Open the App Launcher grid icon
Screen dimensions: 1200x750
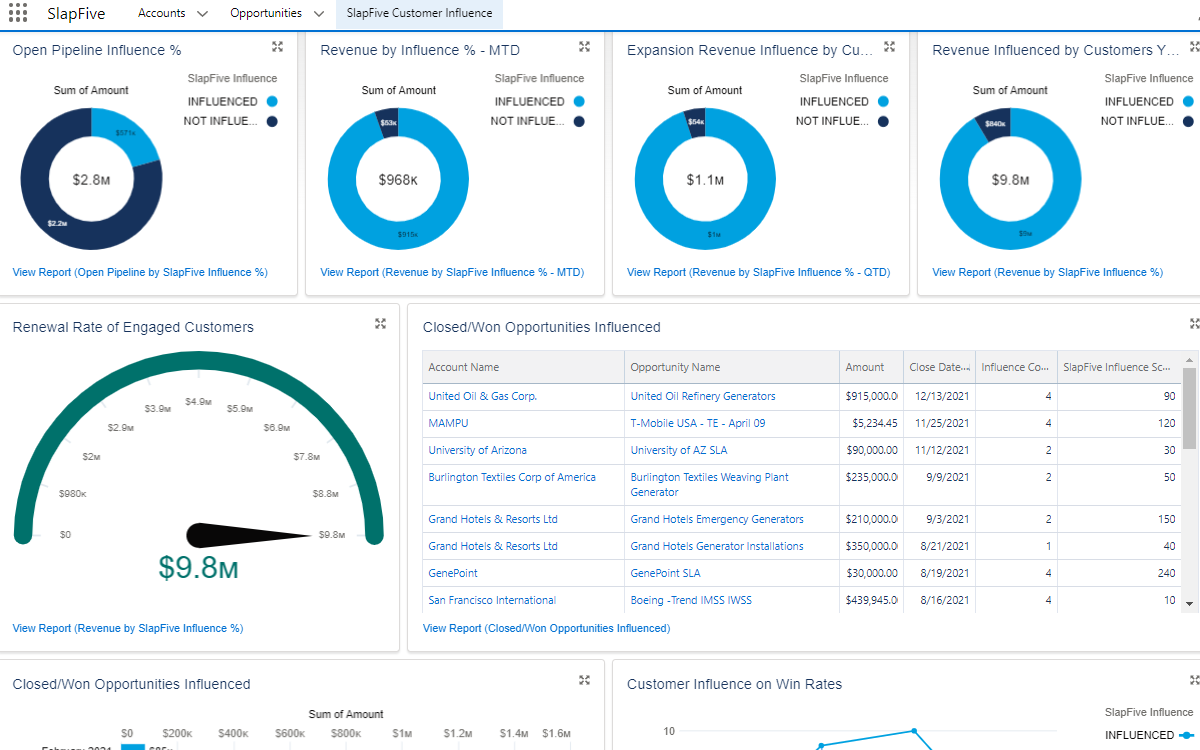pyautogui.click(x=18, y=14)
